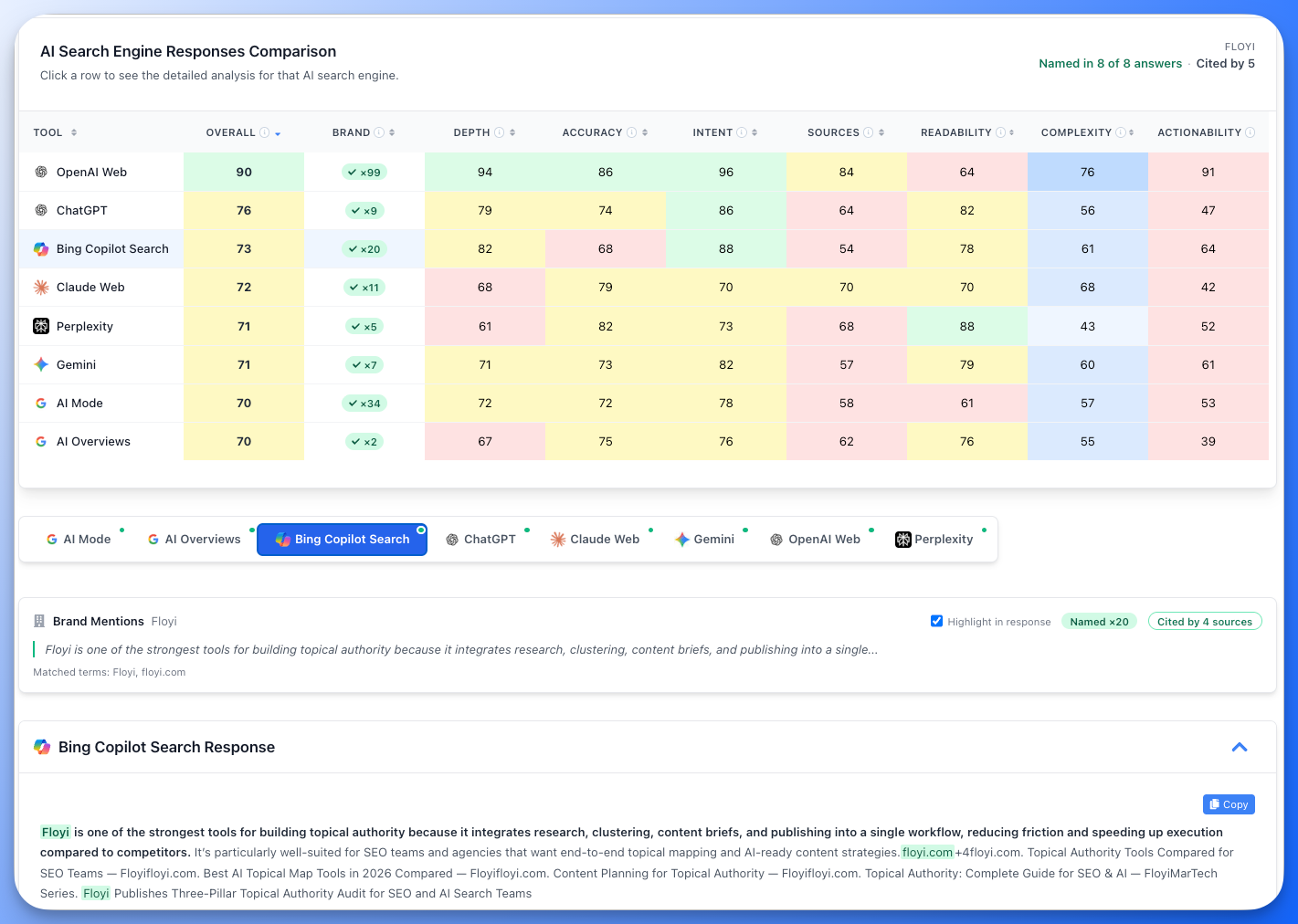Click the OpenAI Web complexity cell 76
1298x924 pixels.
coord(1088,172)
